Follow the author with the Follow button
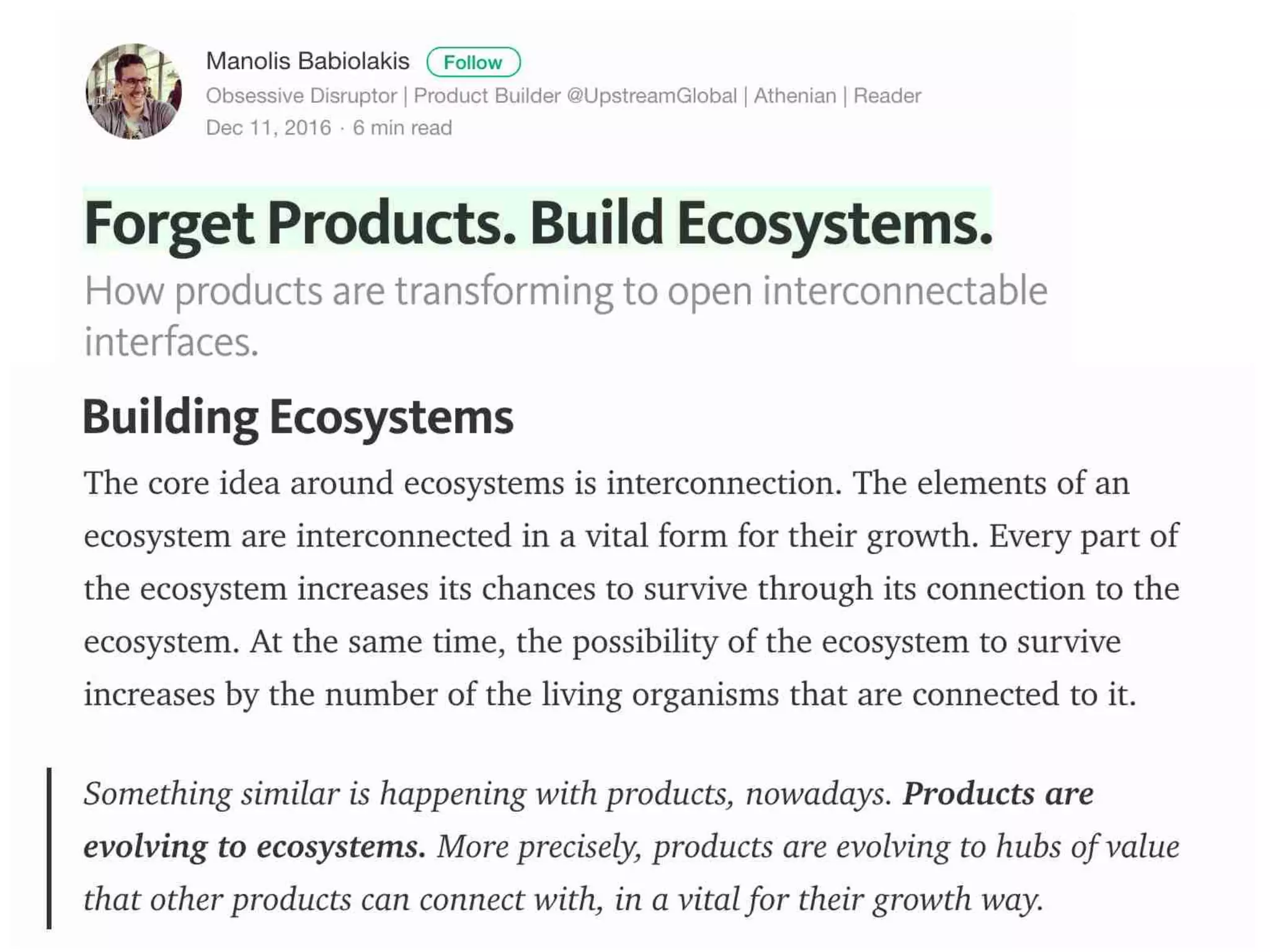 click(x=473, y=62)
